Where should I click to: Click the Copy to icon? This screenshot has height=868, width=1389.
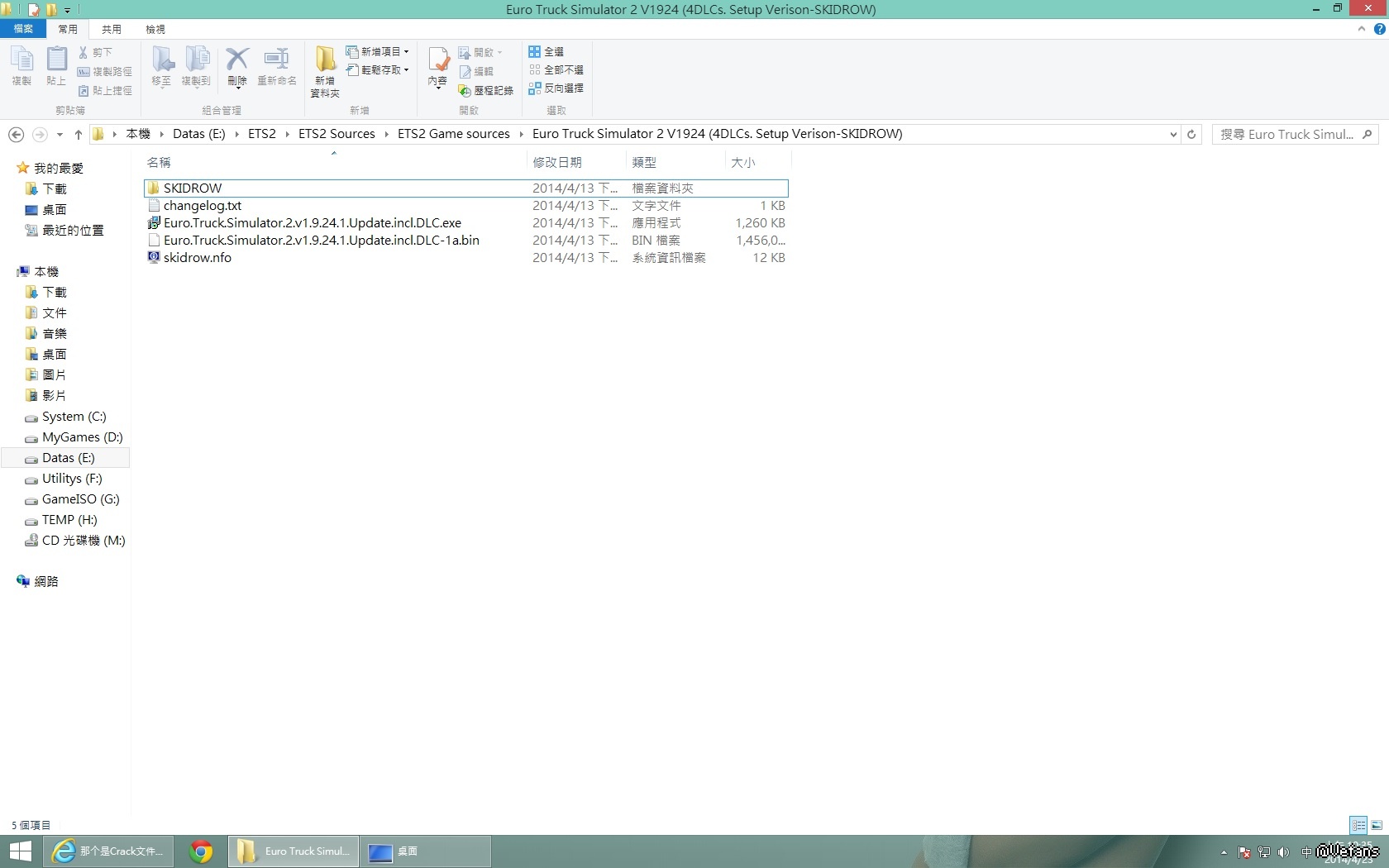click(197, 66)
